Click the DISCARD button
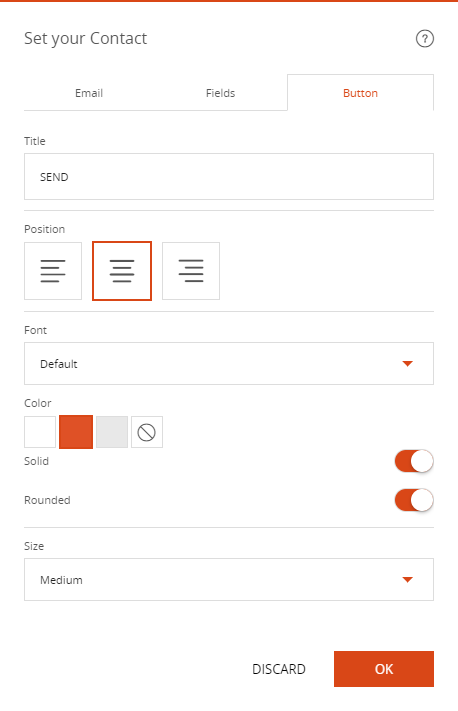458x711 pixels. point(279,669)
